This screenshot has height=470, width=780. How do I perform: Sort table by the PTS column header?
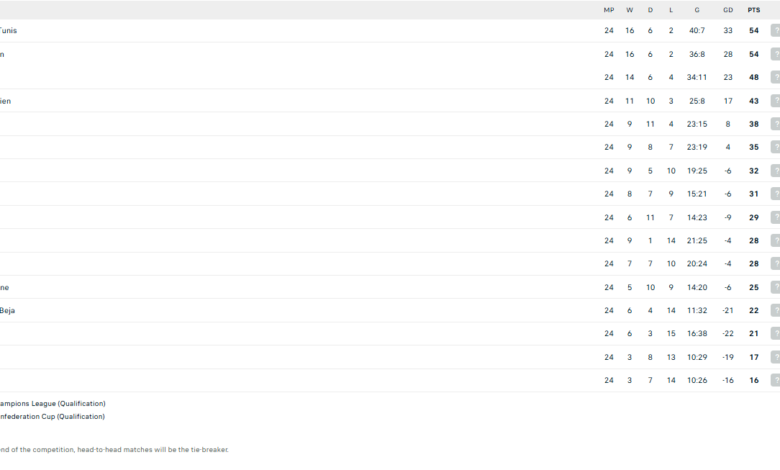pyautogui.click(x=753, y=10)
